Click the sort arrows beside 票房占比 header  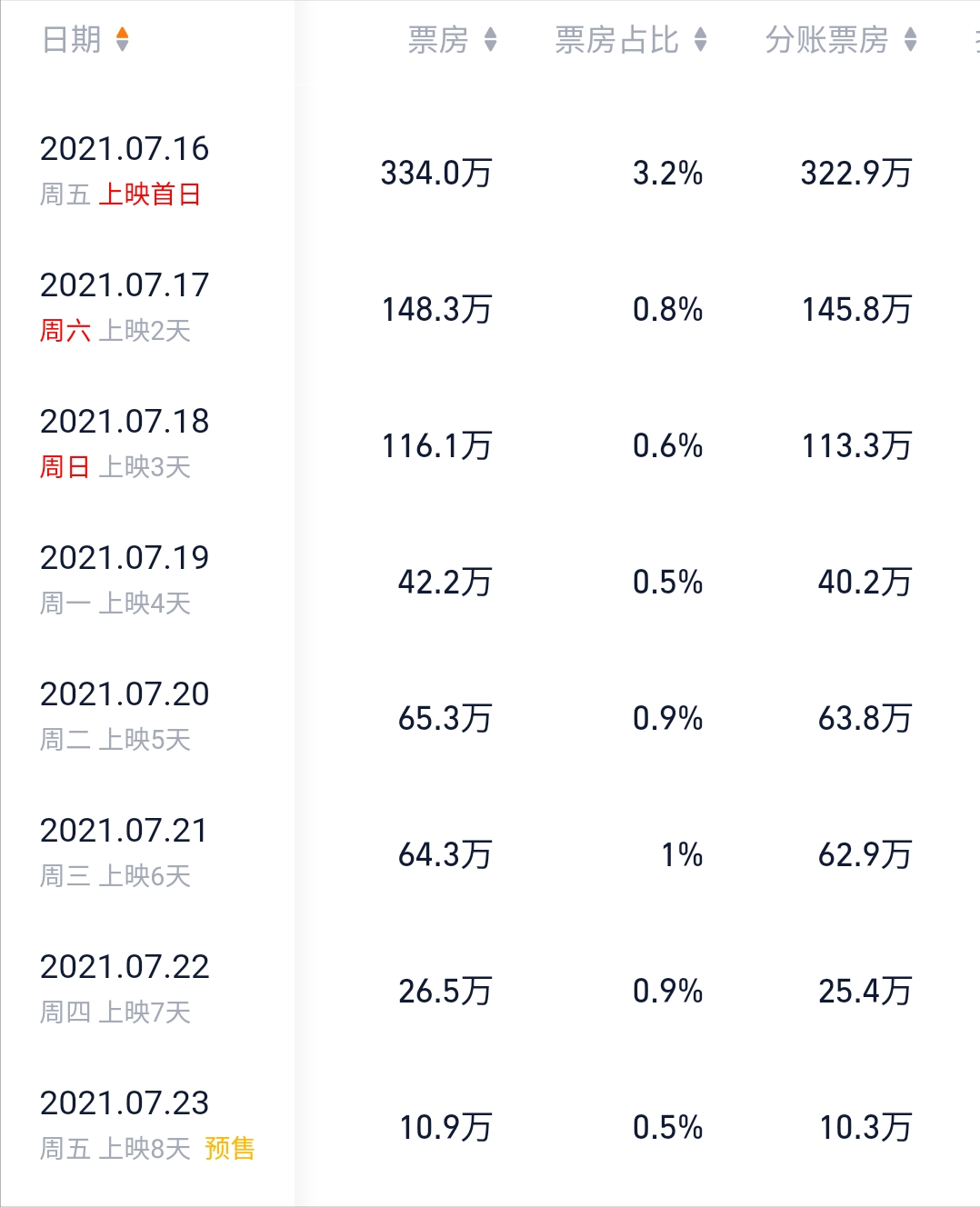click(x=700, y=40)
